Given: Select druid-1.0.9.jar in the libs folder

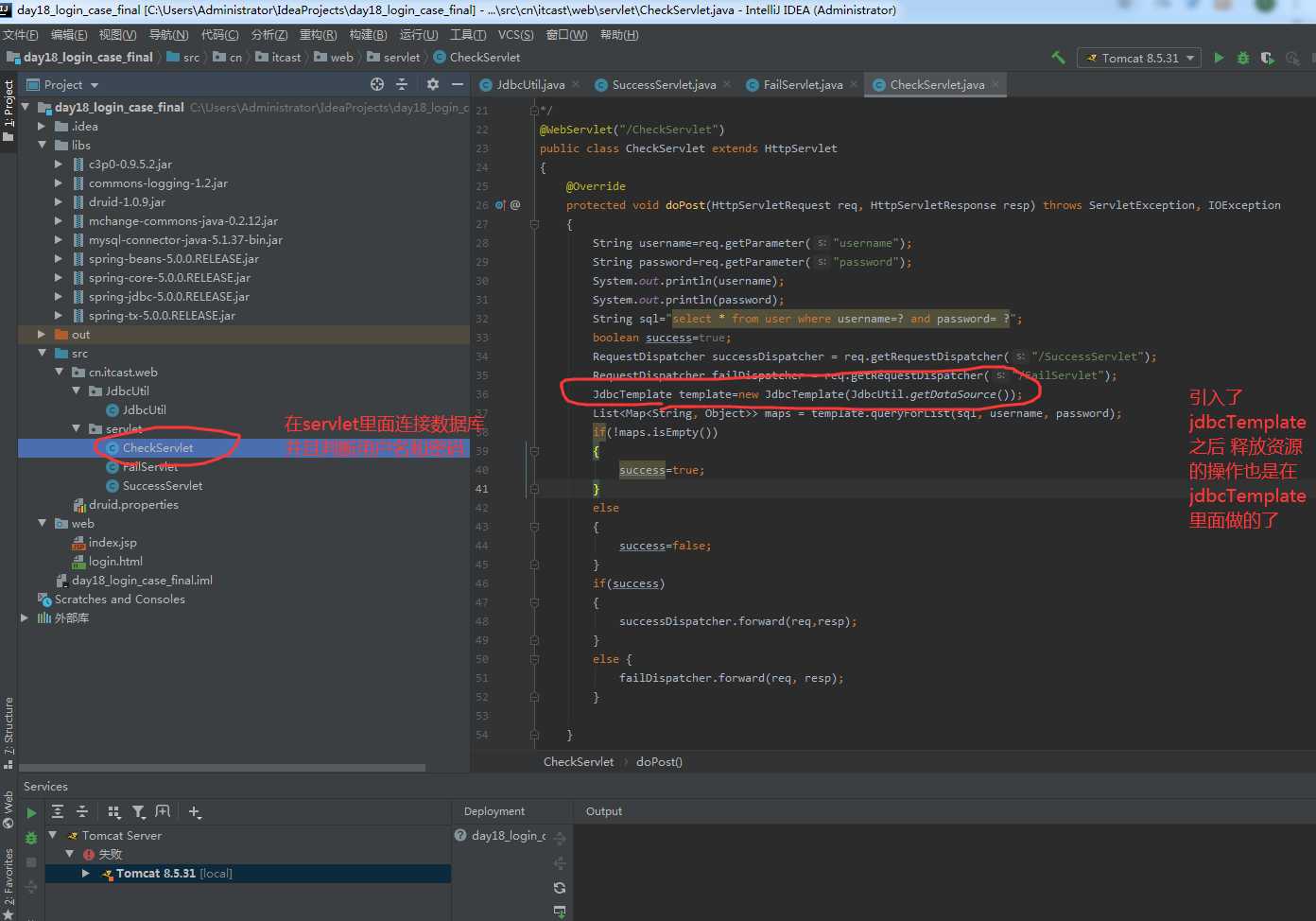Looking at the screenshot, I should tap(127, 202).
